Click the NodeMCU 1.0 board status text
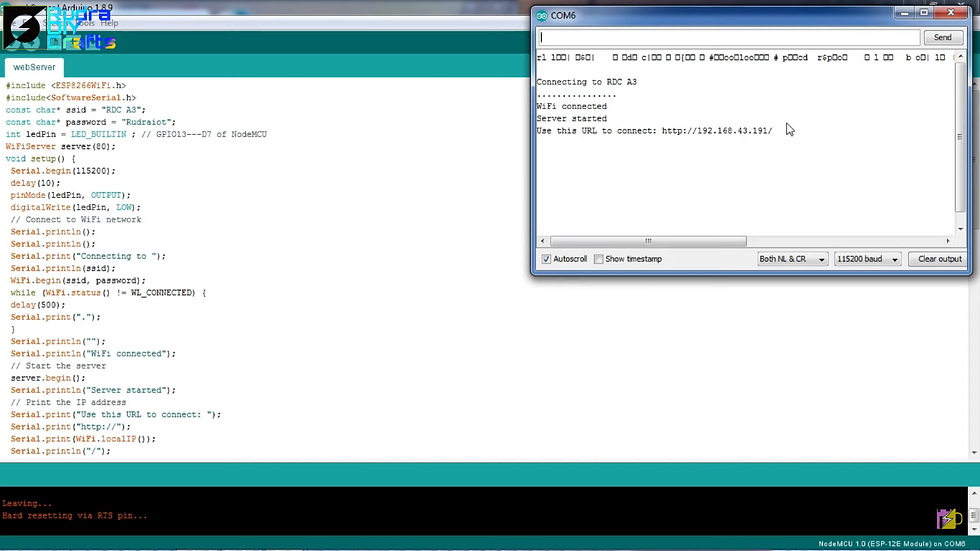This screenshot has width=980, height=551. tap(892, 544)
